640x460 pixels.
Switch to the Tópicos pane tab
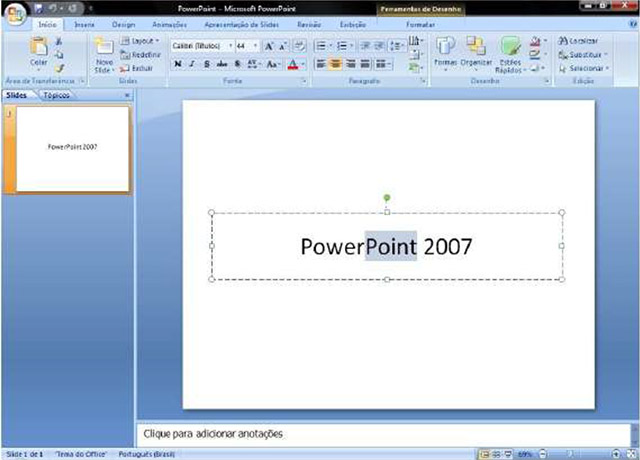point(56,95)
